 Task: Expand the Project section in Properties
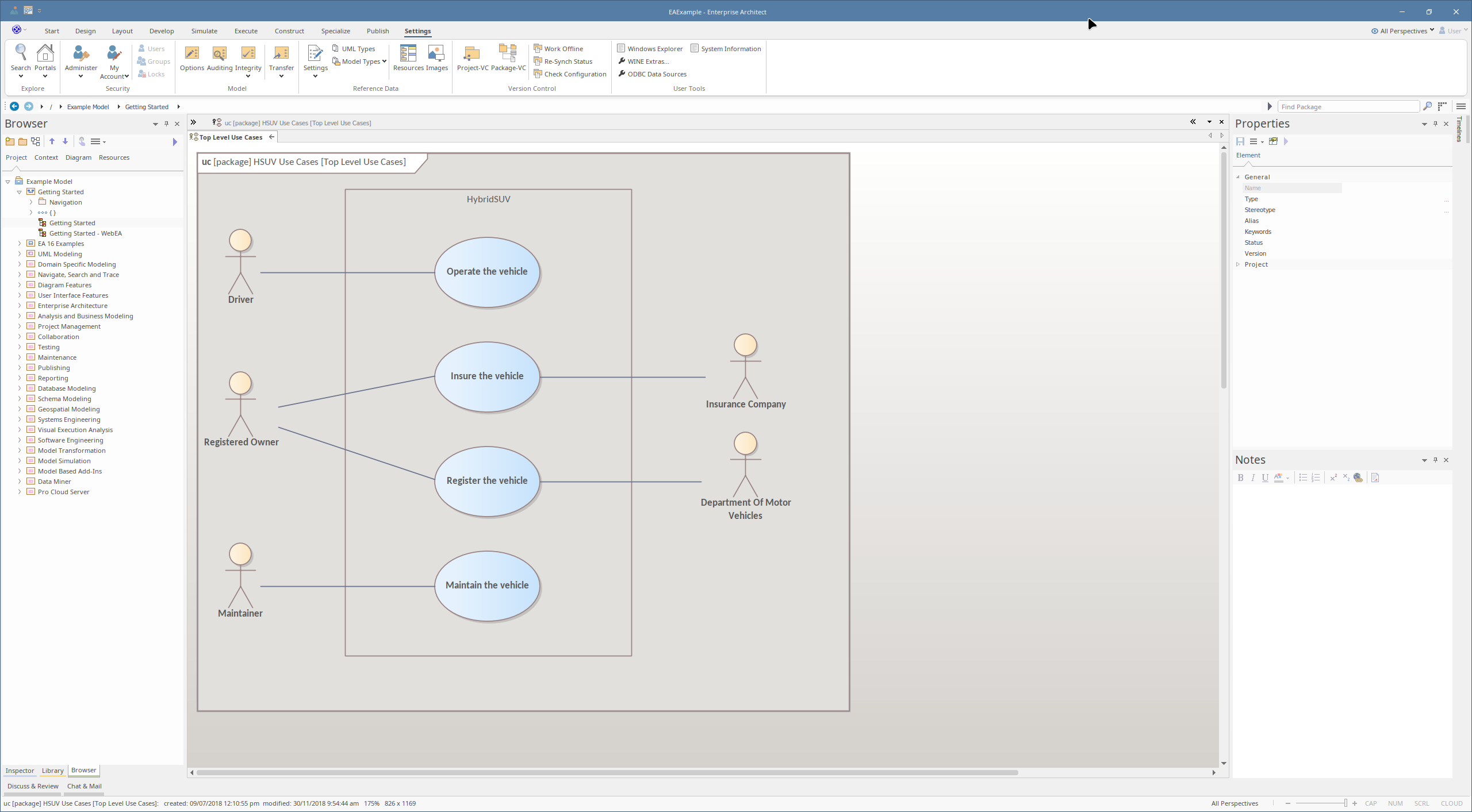click(x=1239, y=264)
